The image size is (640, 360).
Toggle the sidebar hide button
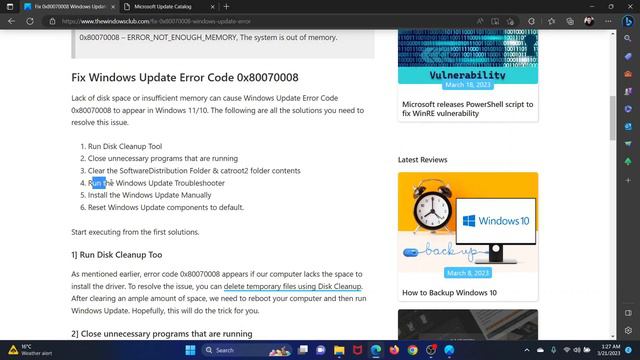coord(628,313)
